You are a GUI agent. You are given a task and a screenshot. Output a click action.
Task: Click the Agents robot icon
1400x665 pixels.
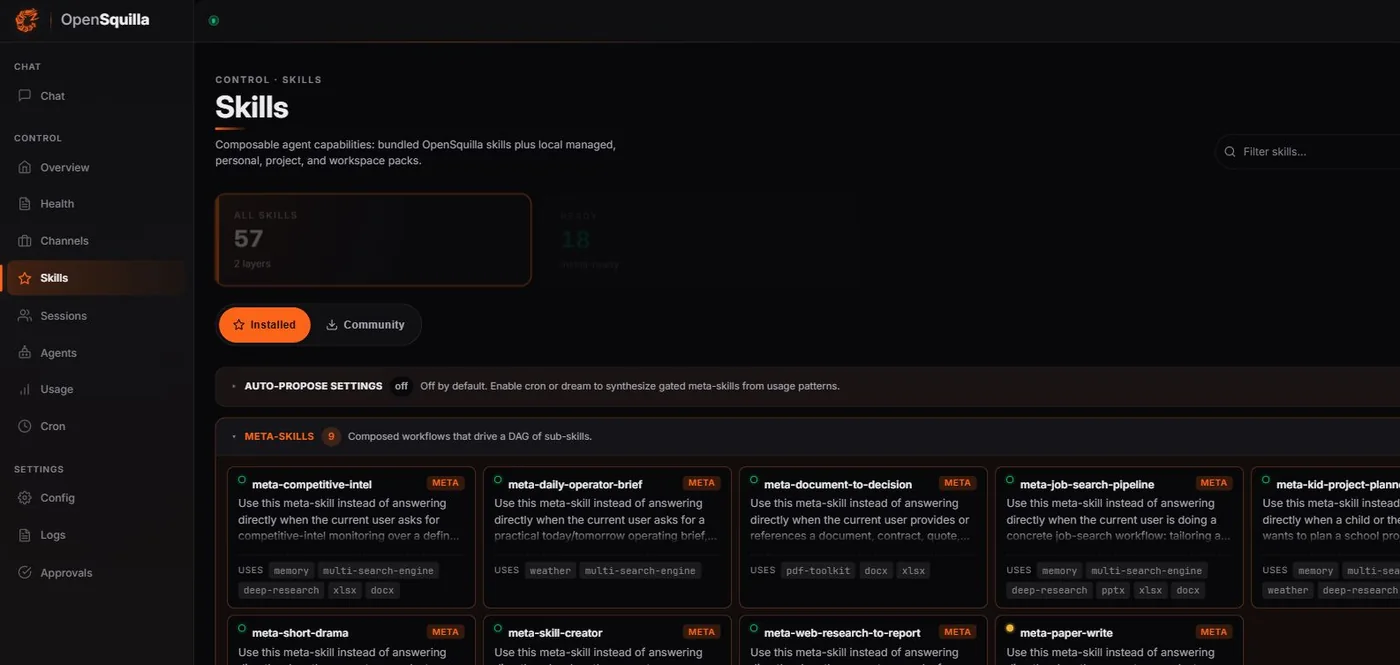[x=25, y=353]
